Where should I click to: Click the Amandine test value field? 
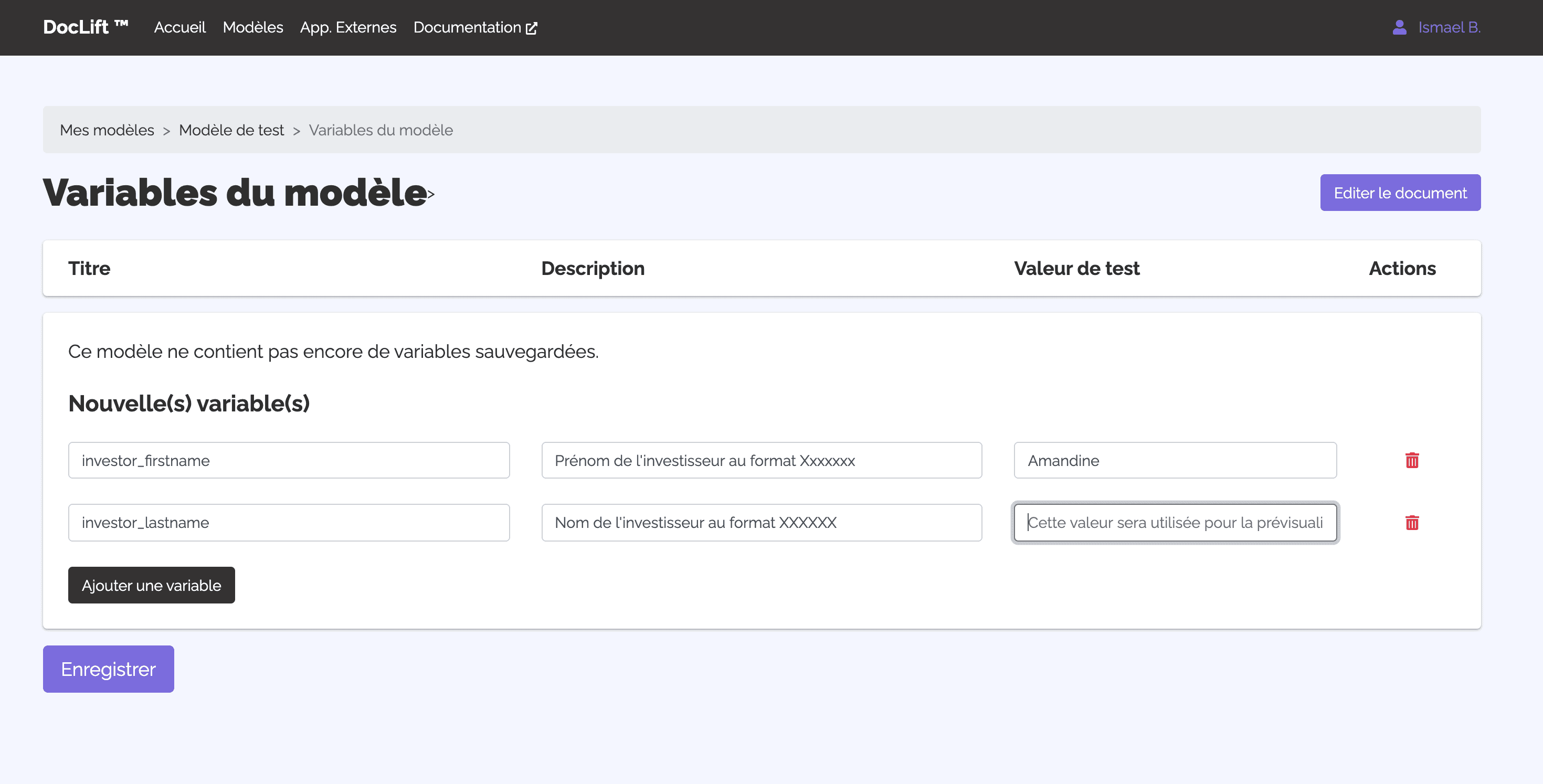click(1175, 460)
